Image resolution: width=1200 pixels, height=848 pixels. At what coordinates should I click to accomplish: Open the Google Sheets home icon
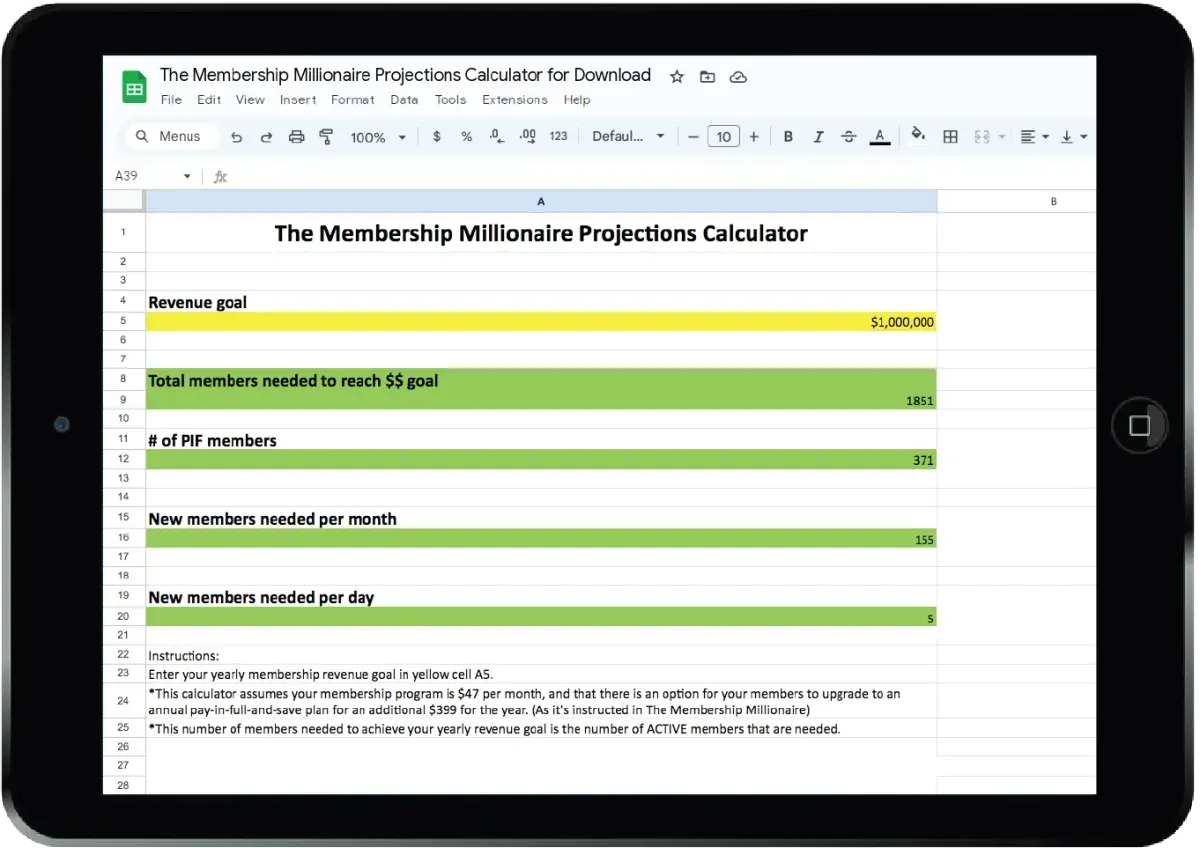[134, 86]
